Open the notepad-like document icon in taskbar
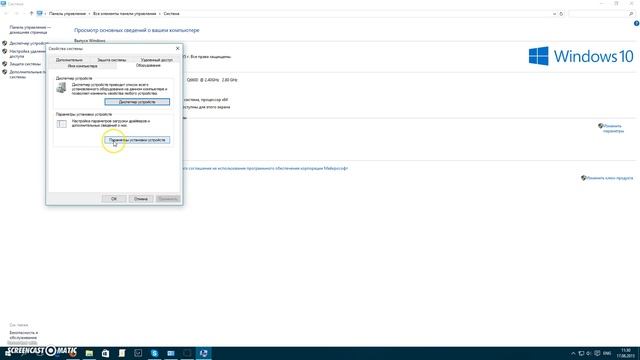Screen dimensions: 640x360 tap(122, 353)
